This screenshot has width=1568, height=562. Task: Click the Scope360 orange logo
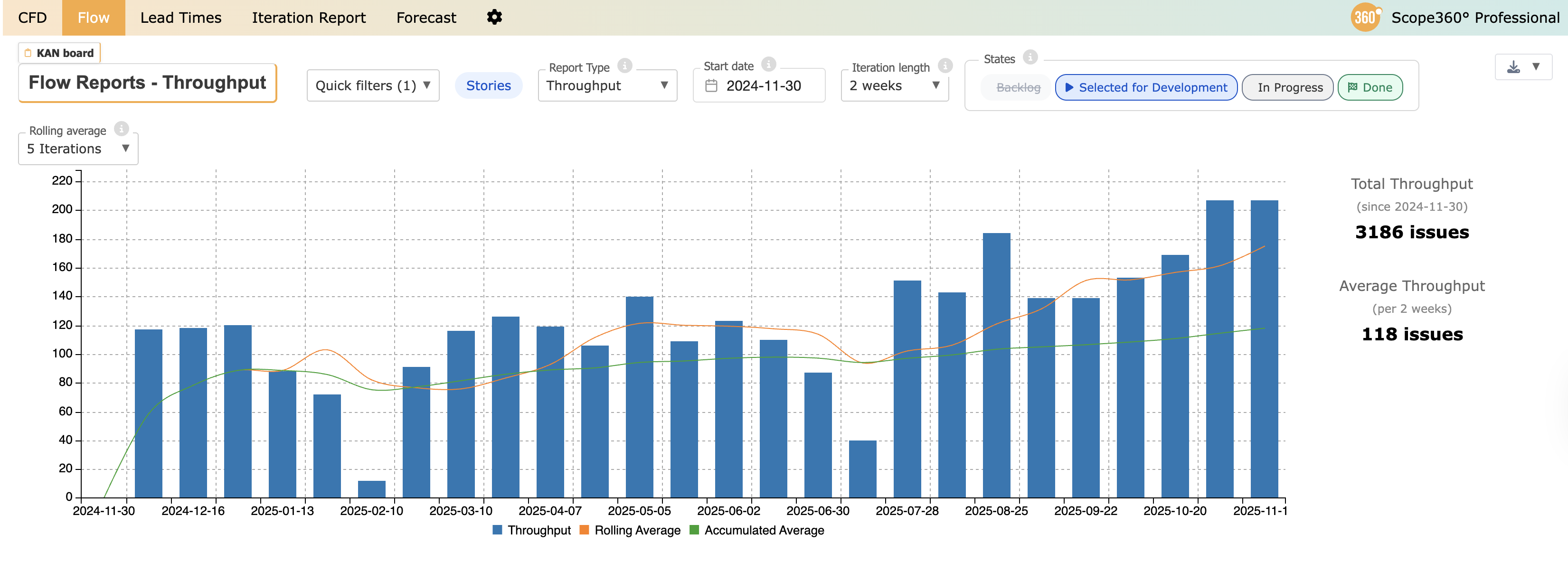pos(1365,17)
